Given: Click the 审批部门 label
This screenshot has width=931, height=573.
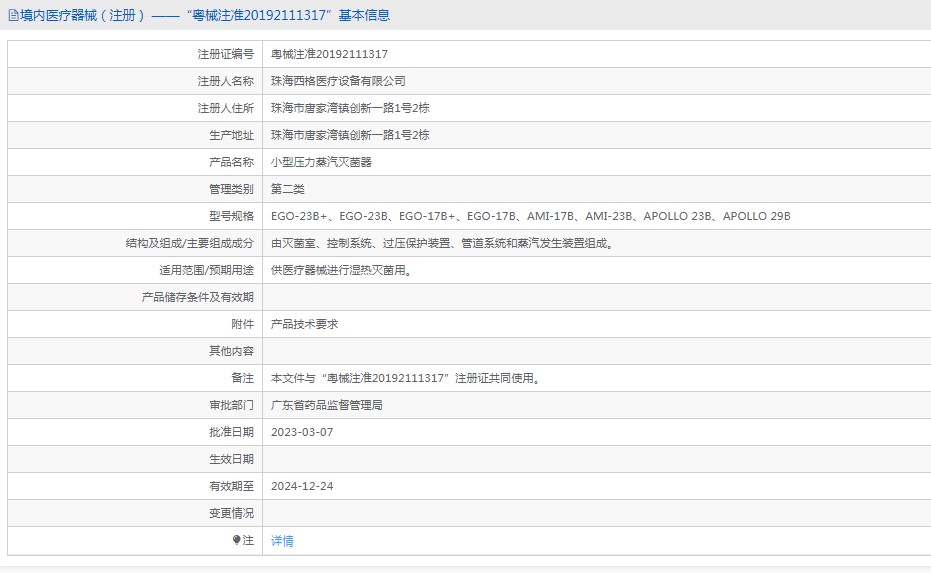Looking at the screenshot, I should pos(232,405).
